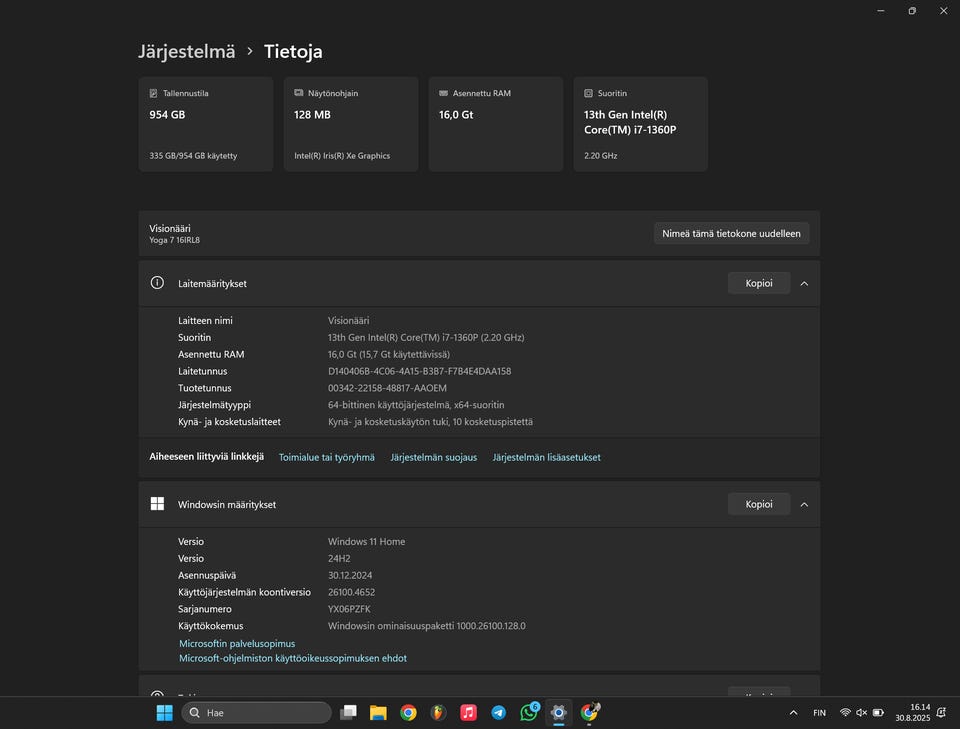Open the notification bell in the taskbar
Viewport: 960px width, 729px height.
pyautogui.click(x=941, y=713)
